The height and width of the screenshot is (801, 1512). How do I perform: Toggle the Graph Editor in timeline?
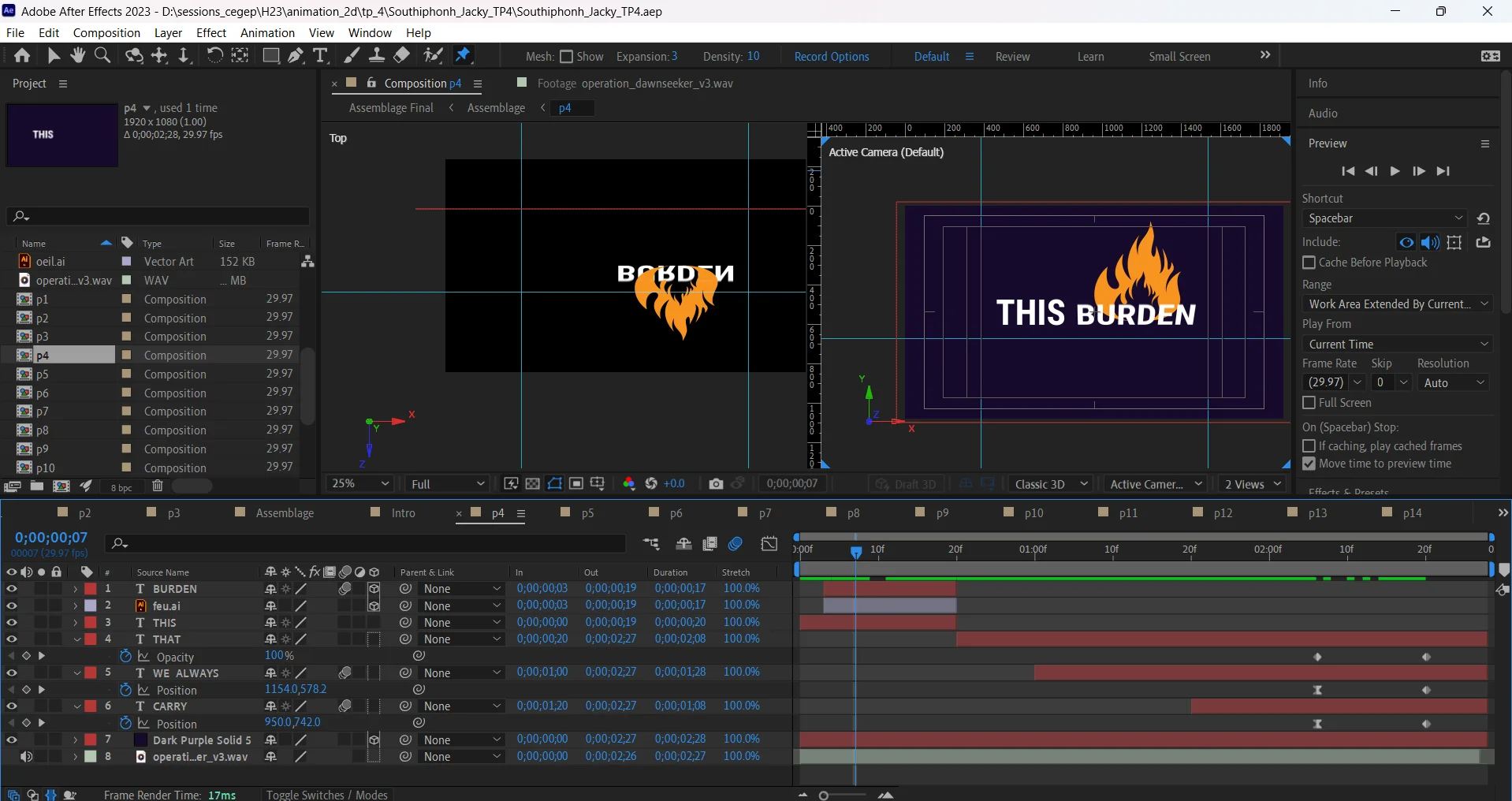point(769,544)
